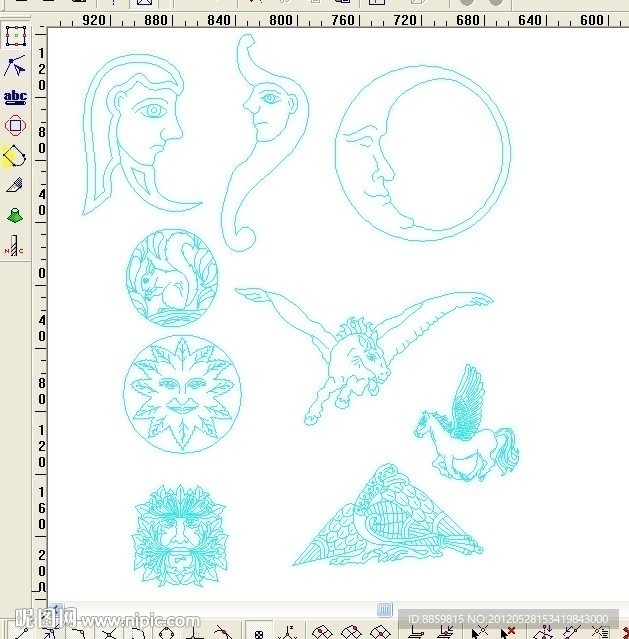This screenshot has height=639, width=629.
Task: Select the rectangular selection tool
Action: pyautogui.click(x=15, y=37)
